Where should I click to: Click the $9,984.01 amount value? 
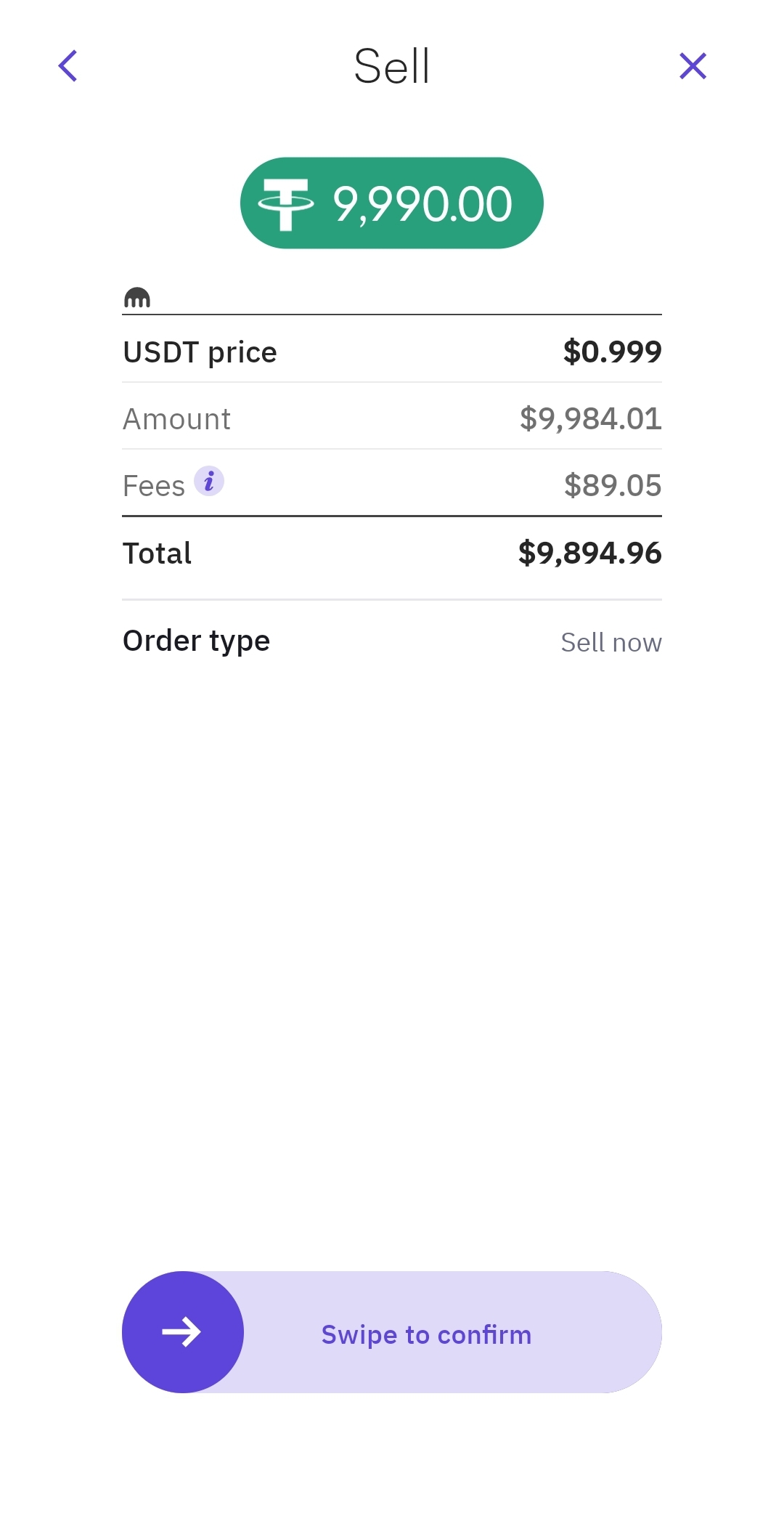590,419
